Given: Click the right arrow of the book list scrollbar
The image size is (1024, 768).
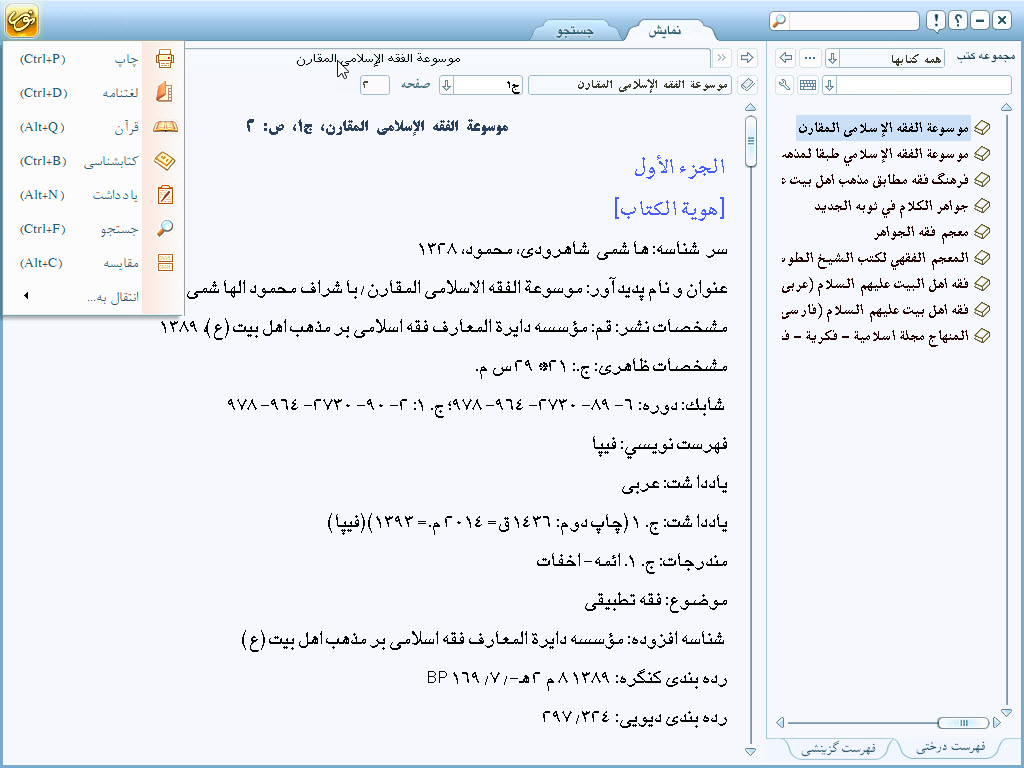Looking at the screenshot, I should [997, 722].
